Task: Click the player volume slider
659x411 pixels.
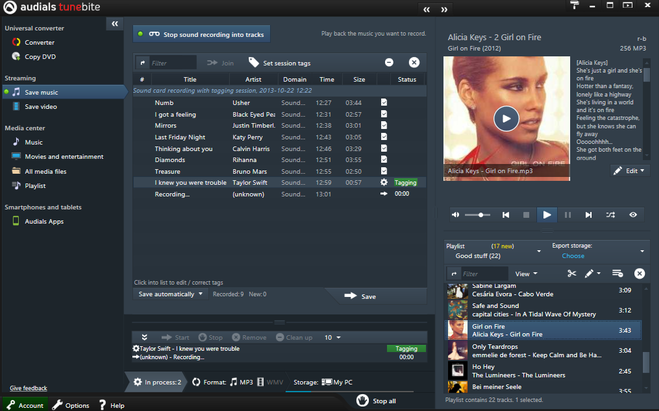Action: point(480,214)
